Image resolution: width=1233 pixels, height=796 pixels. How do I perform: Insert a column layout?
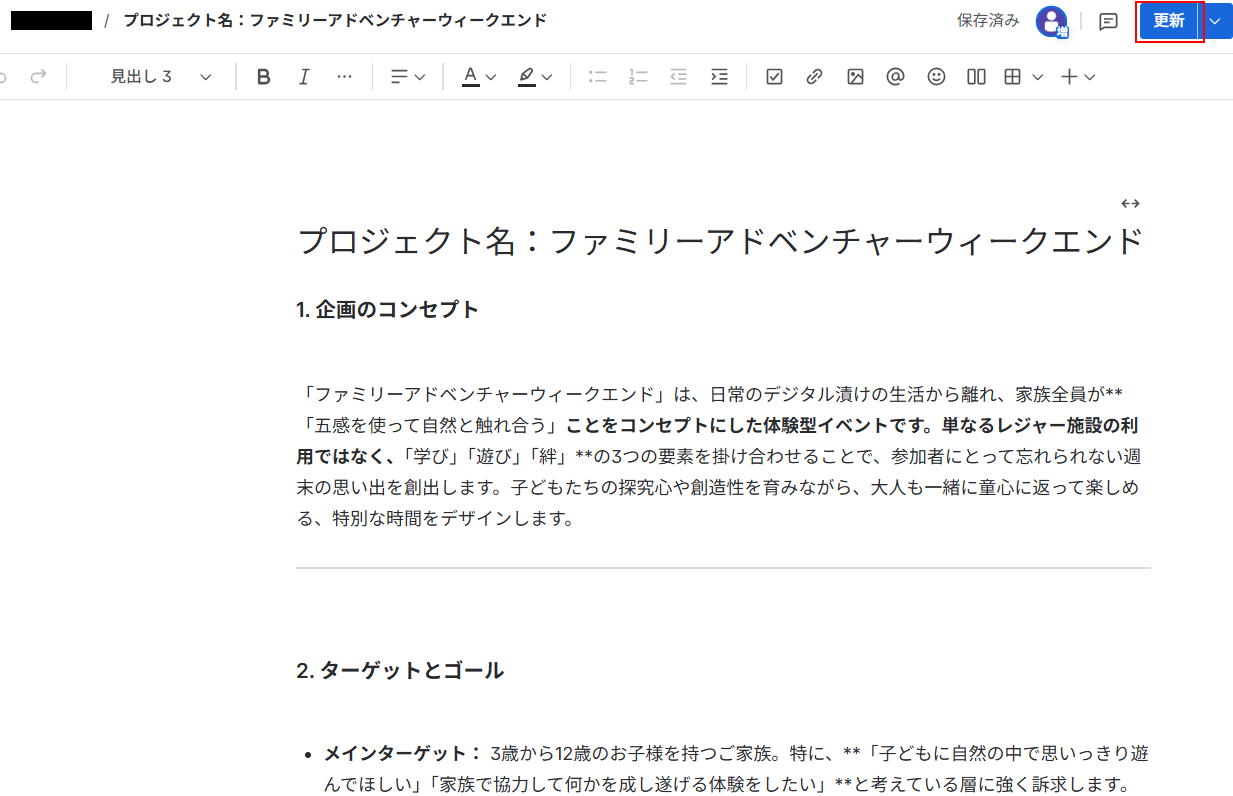pyautogui.click(x=976, y=76)
